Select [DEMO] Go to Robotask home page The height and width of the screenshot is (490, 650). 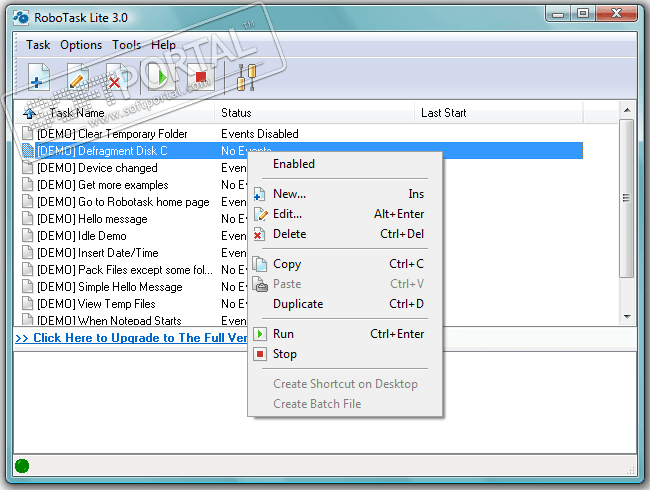(123, 202)
